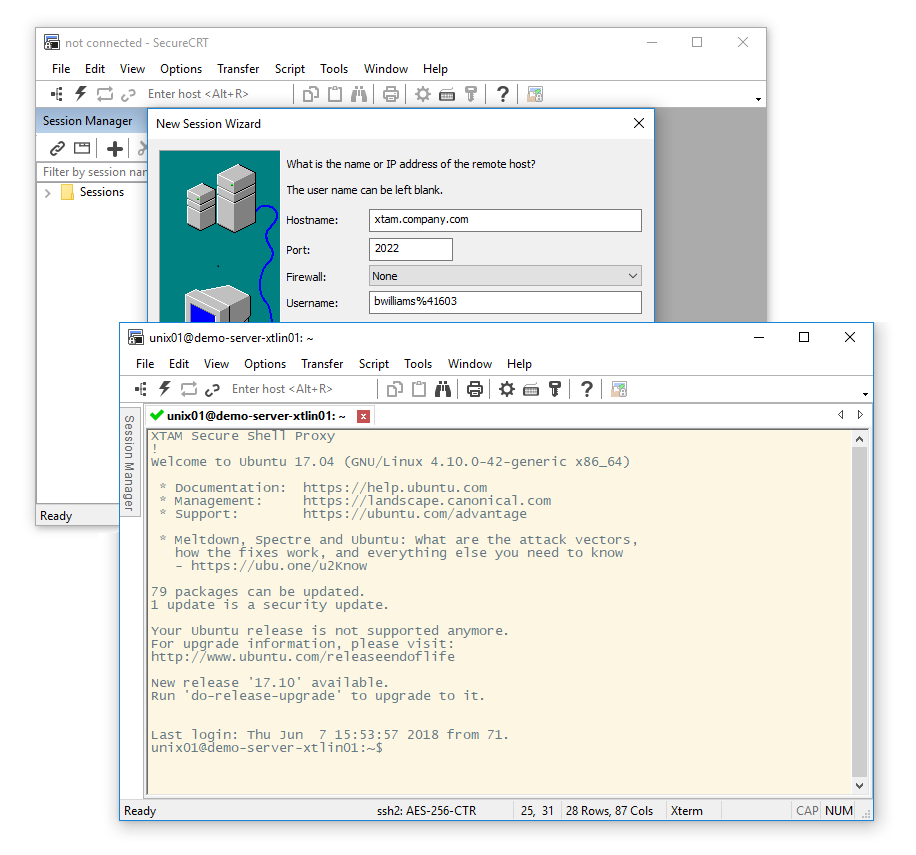Open the Script menu in back window

(289, 69)
